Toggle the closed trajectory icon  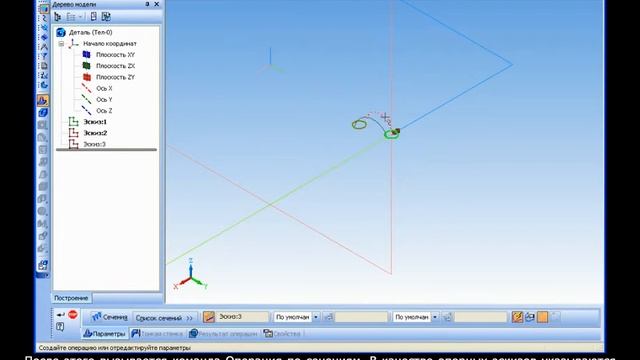530,317
